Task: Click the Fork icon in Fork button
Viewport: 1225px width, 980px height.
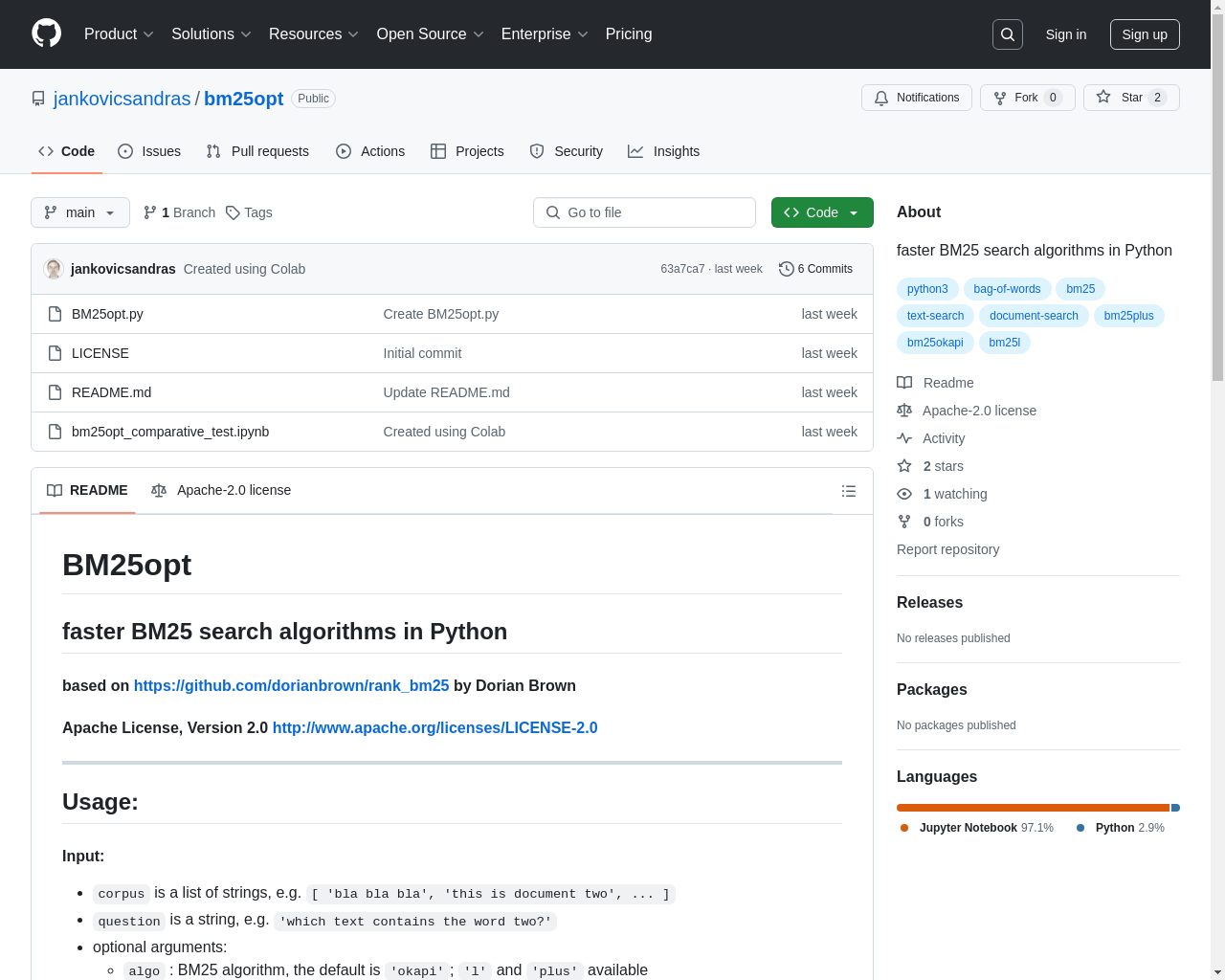Action: tap(1000, 98)
